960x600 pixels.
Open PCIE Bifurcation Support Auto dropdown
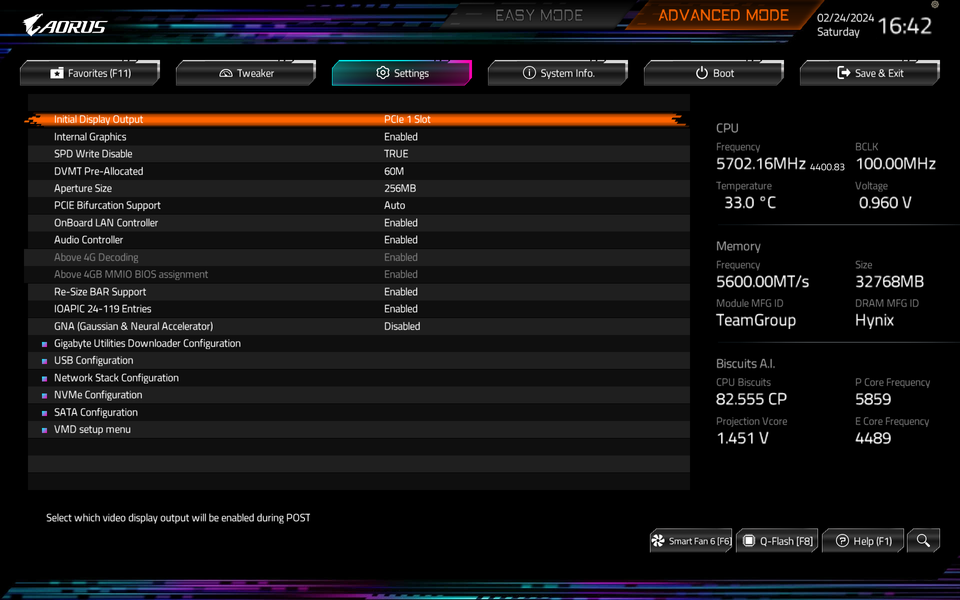pyautogui.click(x=394, y=205)
